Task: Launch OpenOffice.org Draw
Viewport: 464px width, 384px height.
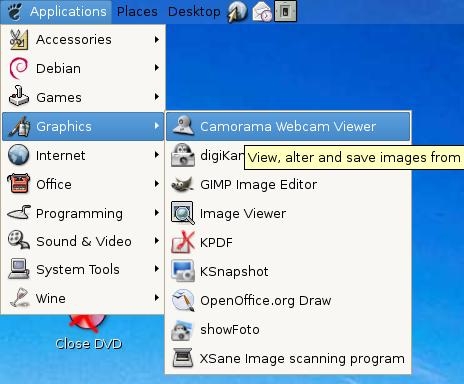Action: point(266,301)
